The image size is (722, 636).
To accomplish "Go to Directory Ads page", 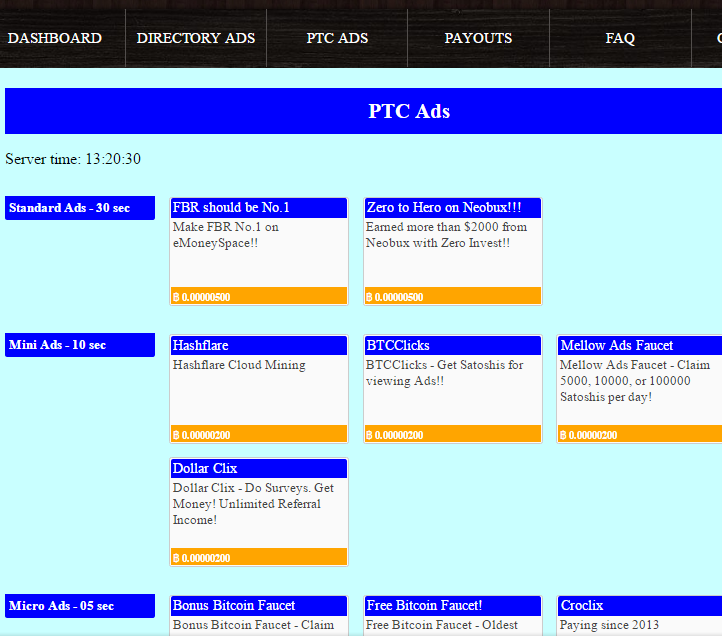I will coord(196,38).
